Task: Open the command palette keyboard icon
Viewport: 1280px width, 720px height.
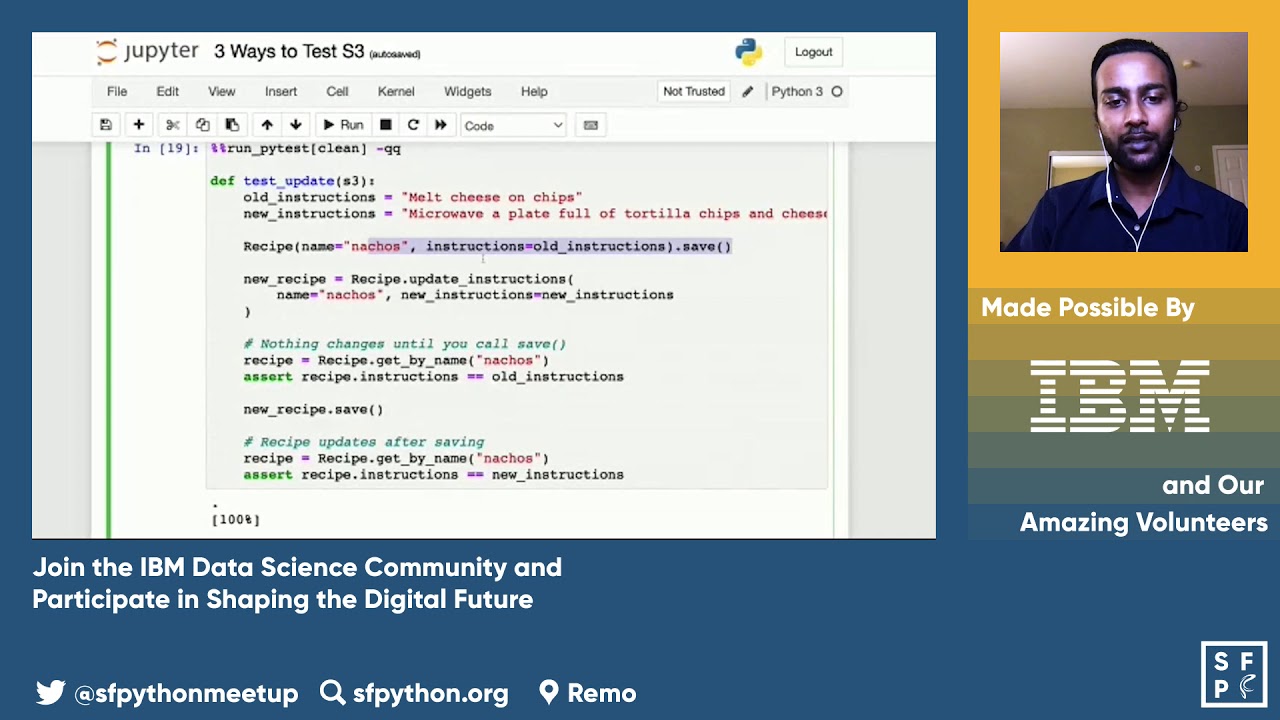Action: click(591, 125)
